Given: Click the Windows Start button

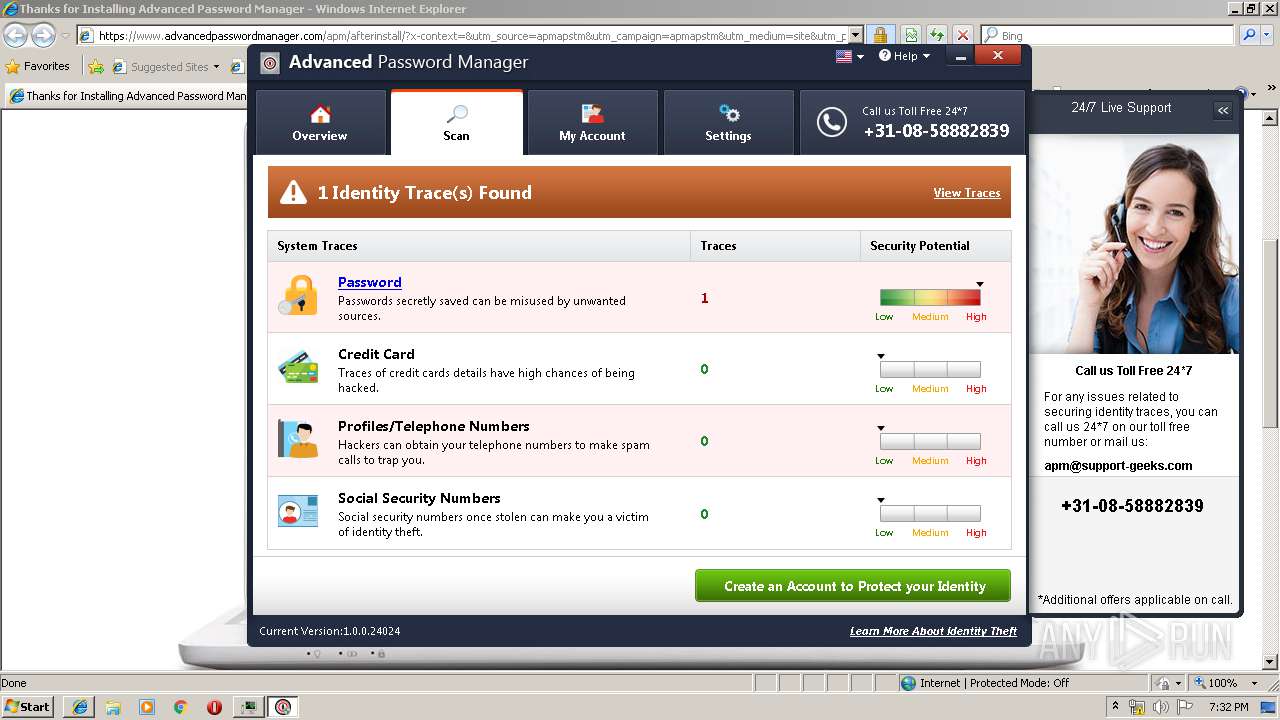Looking at the screenshot, I should (27, 706).
